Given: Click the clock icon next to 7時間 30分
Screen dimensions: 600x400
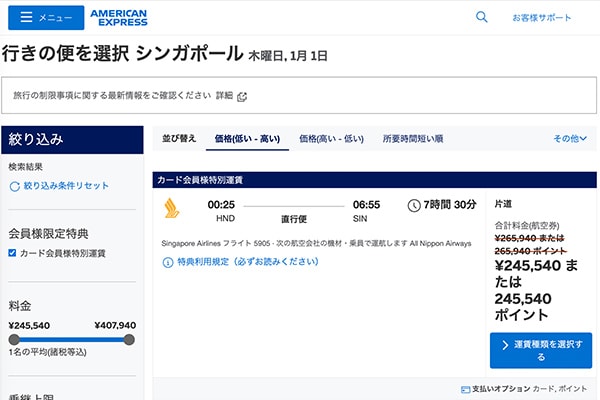Looking at the screenshot, I should click(415, 206).
